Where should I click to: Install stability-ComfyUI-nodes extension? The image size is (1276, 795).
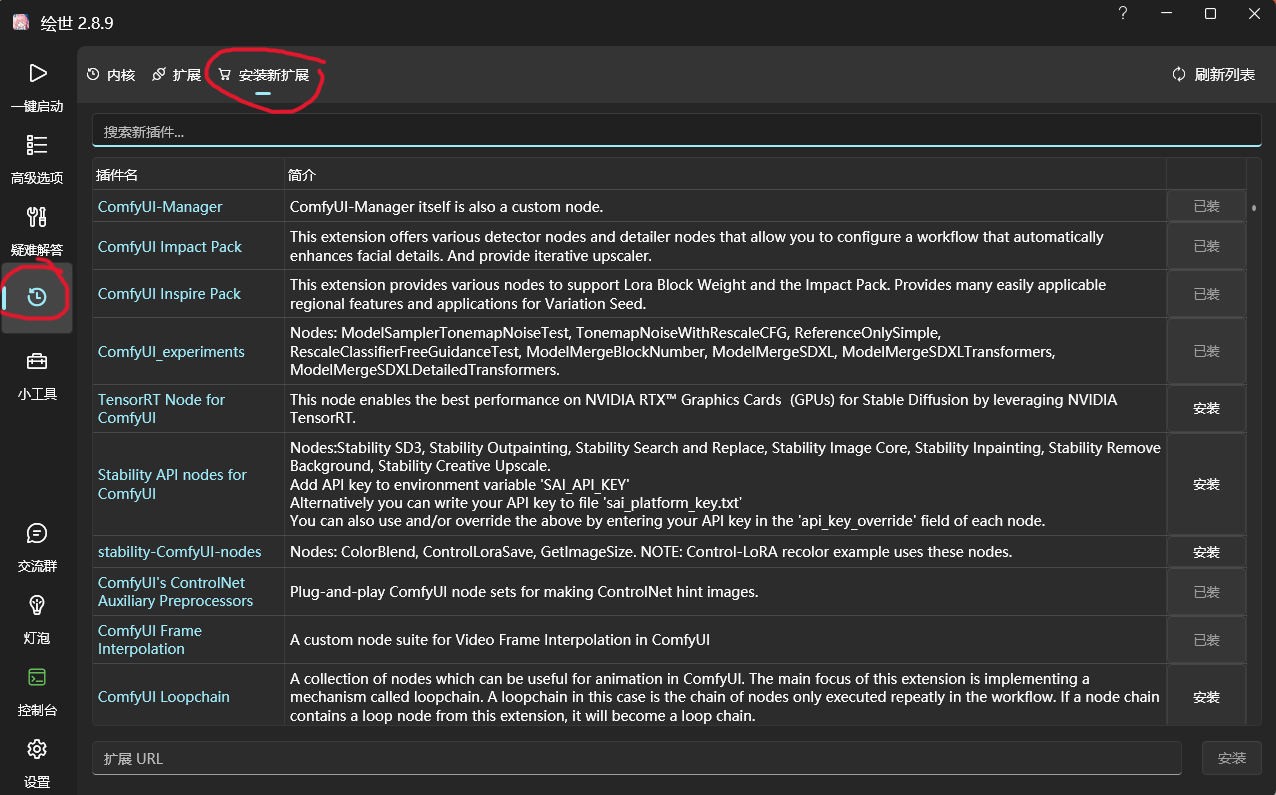[1206, 552]
